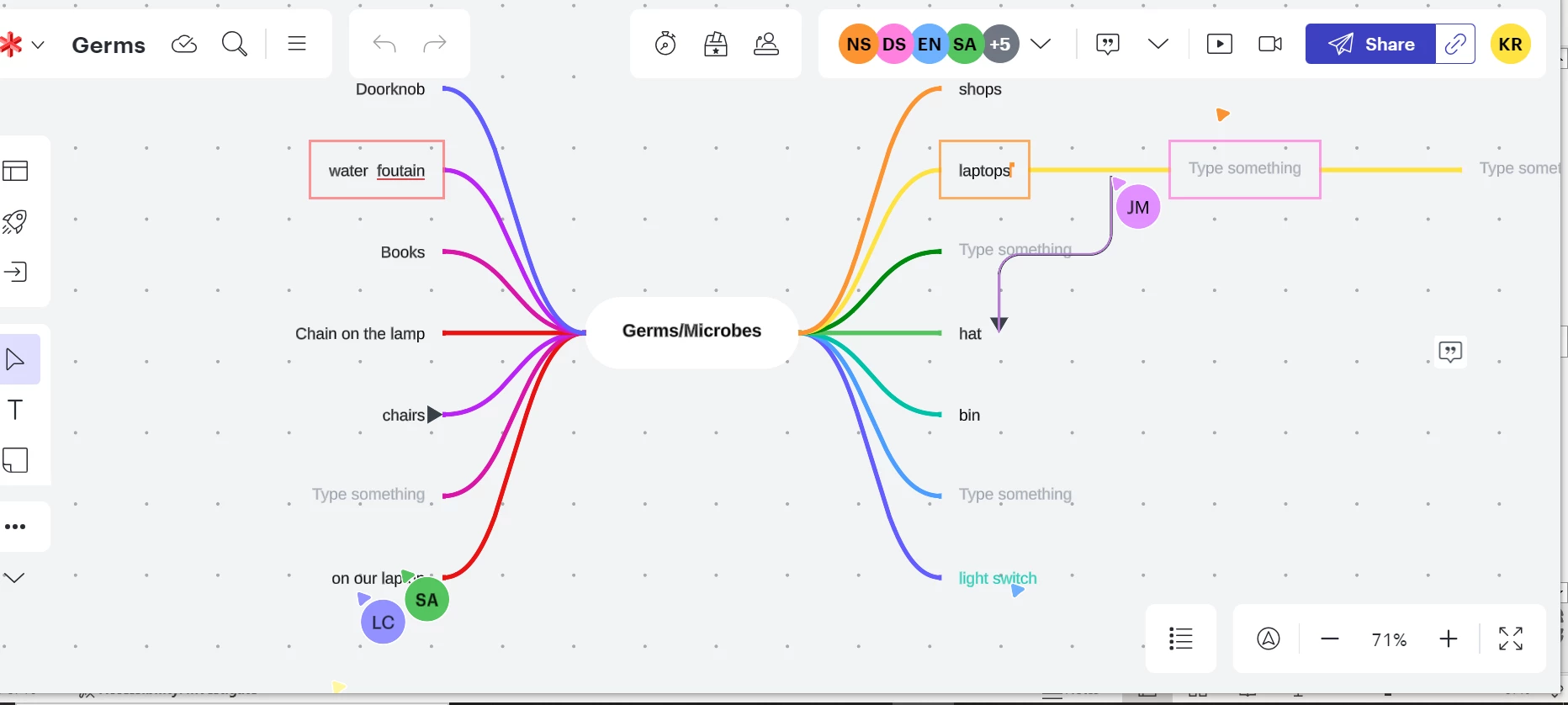
Task: Click the JM collaborator cursor badge
Action: (x=1138, y=207)
